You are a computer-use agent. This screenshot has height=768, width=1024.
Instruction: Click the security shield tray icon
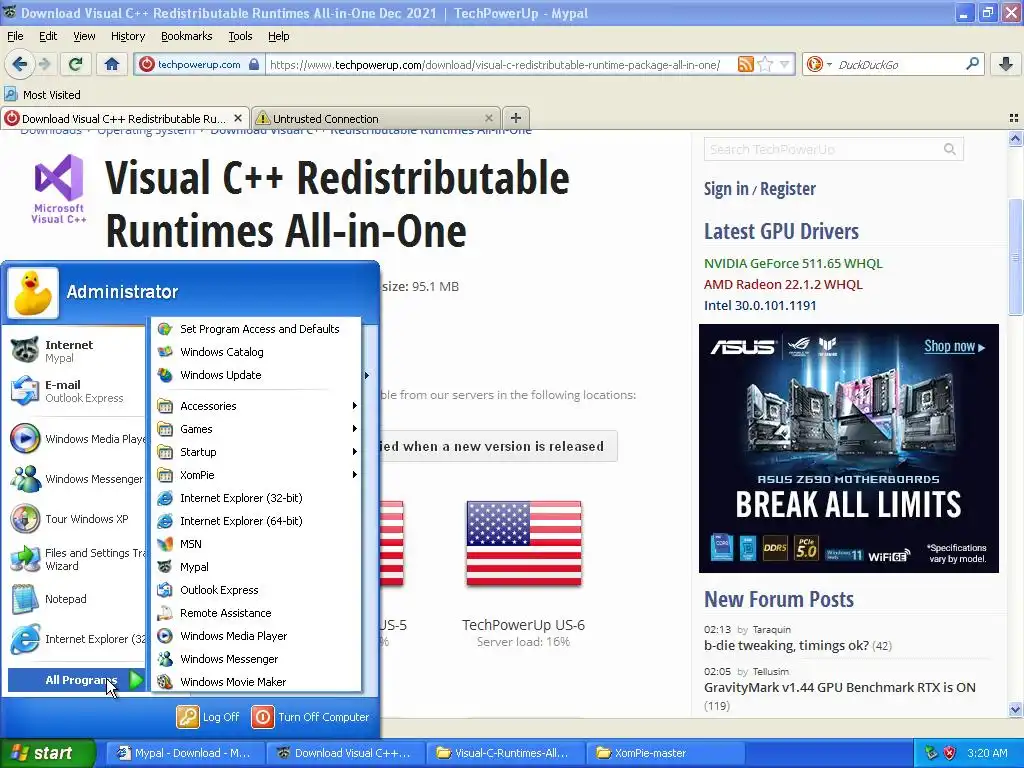click(950, 753)
